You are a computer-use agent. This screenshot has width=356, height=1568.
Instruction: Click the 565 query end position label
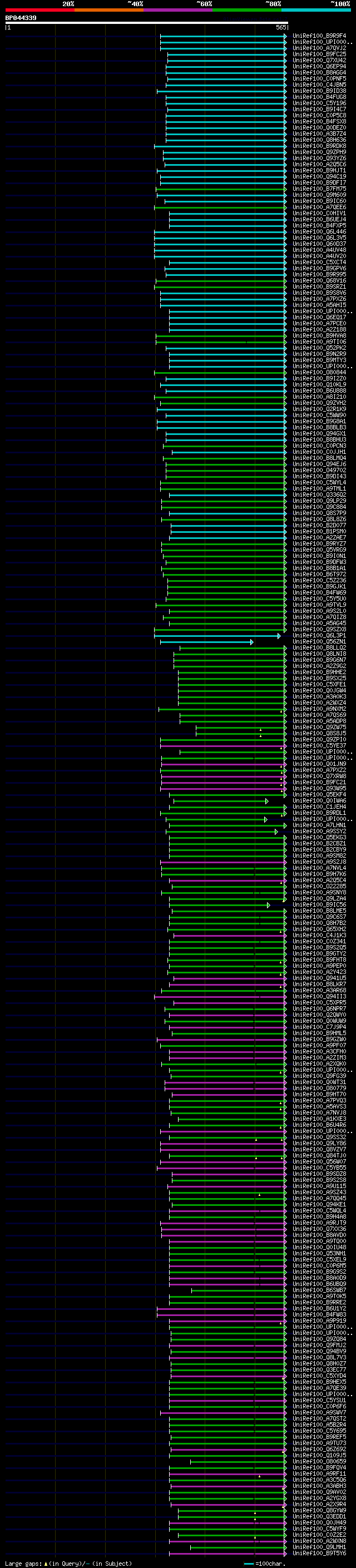tap(280, 27)
